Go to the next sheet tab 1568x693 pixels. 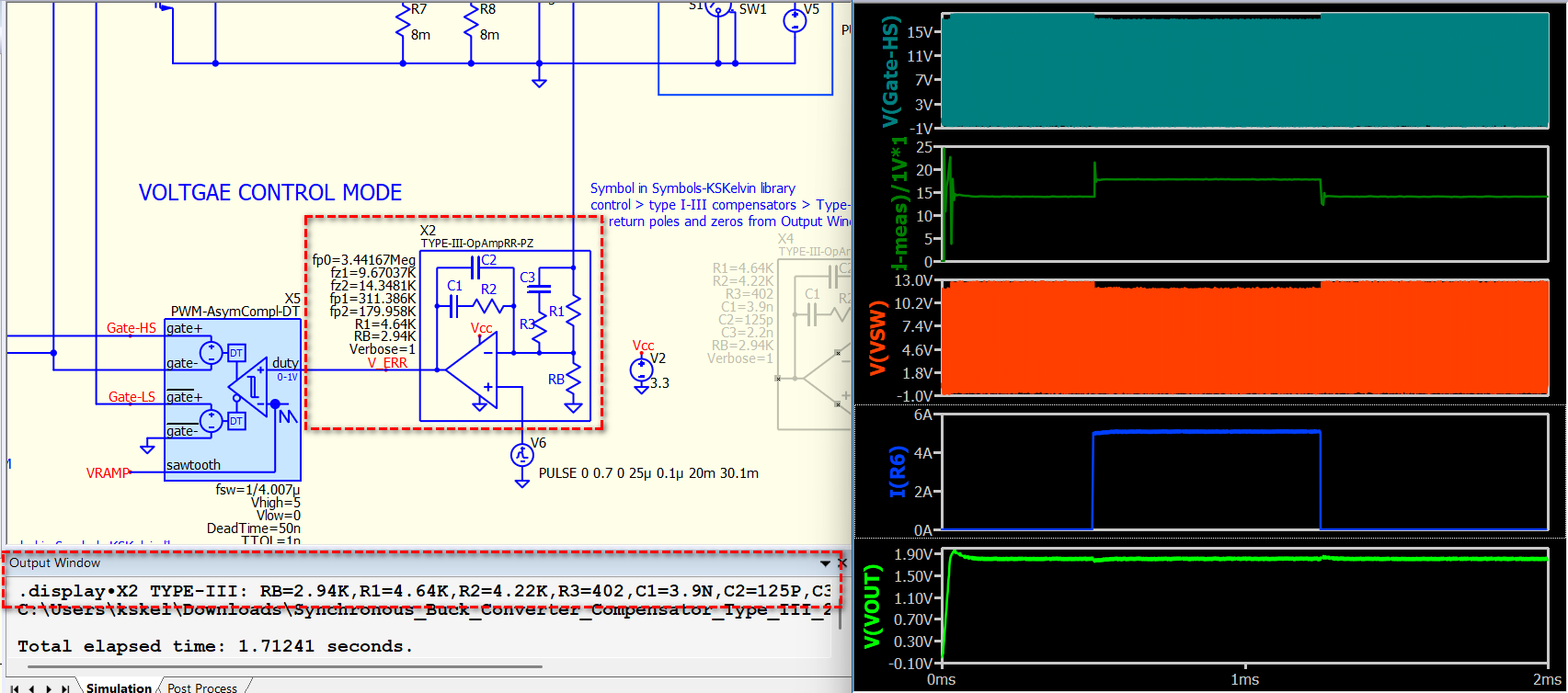pyautogui.click(x=49, y=687)
